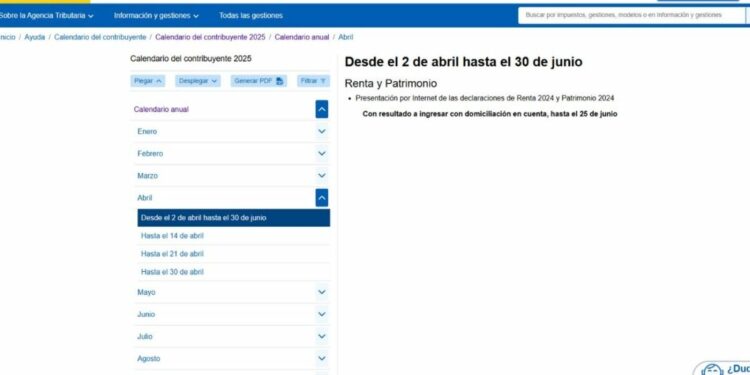Screen dimensions: 750x375
Task: Expand the 'Mayo' month chevron
Action: pos(322,292)
